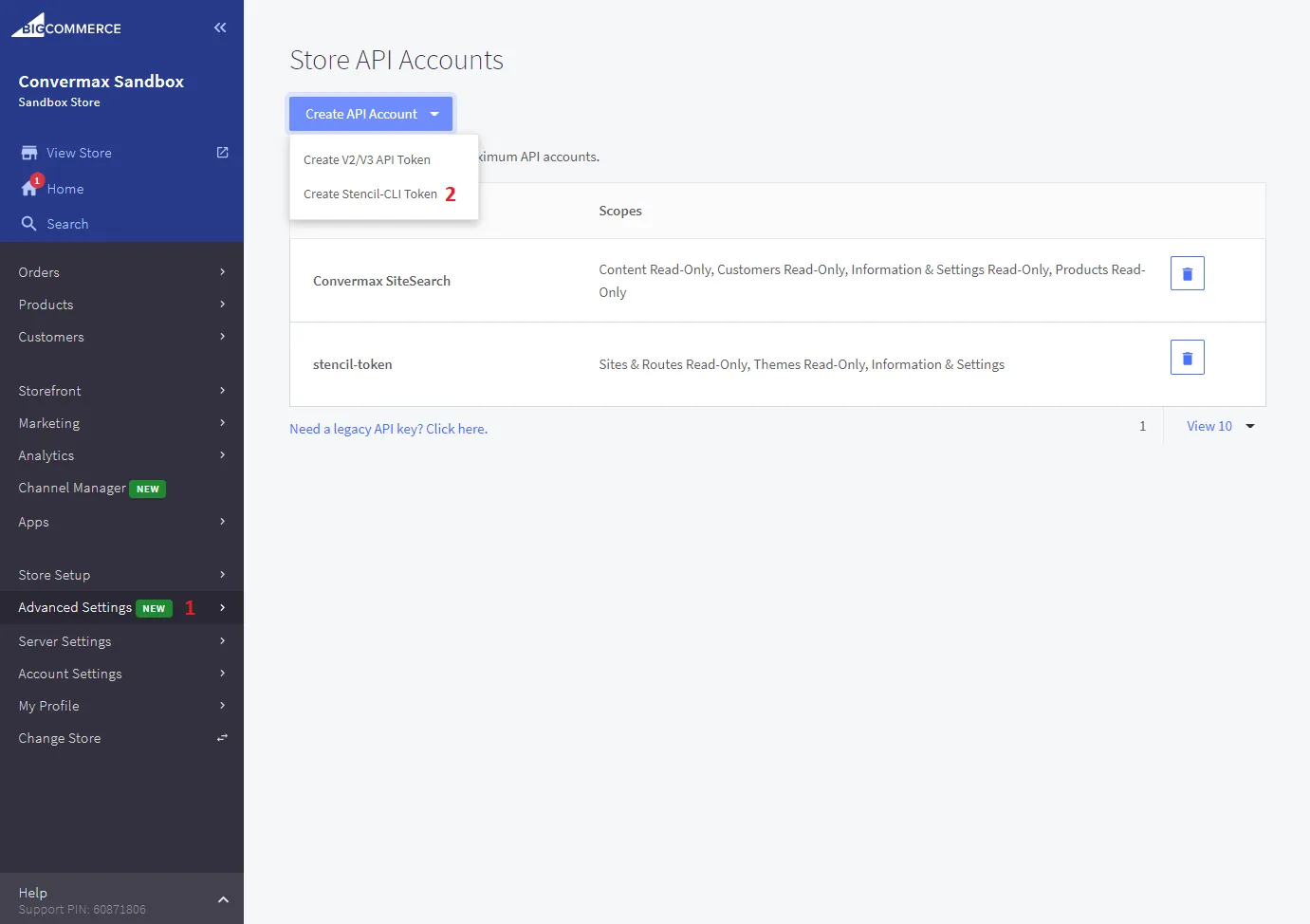
Task: Click the BigCommerce logo
Action: pyautogui.click(x=66, y=27)
